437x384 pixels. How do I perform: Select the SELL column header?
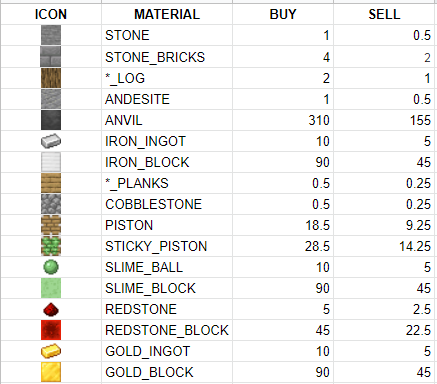coord(384,14)
